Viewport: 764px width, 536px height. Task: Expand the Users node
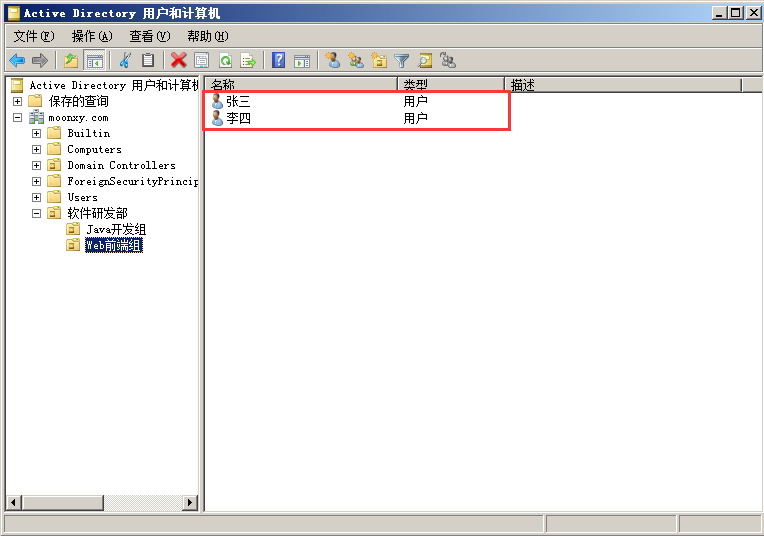[x=37, y=197]
